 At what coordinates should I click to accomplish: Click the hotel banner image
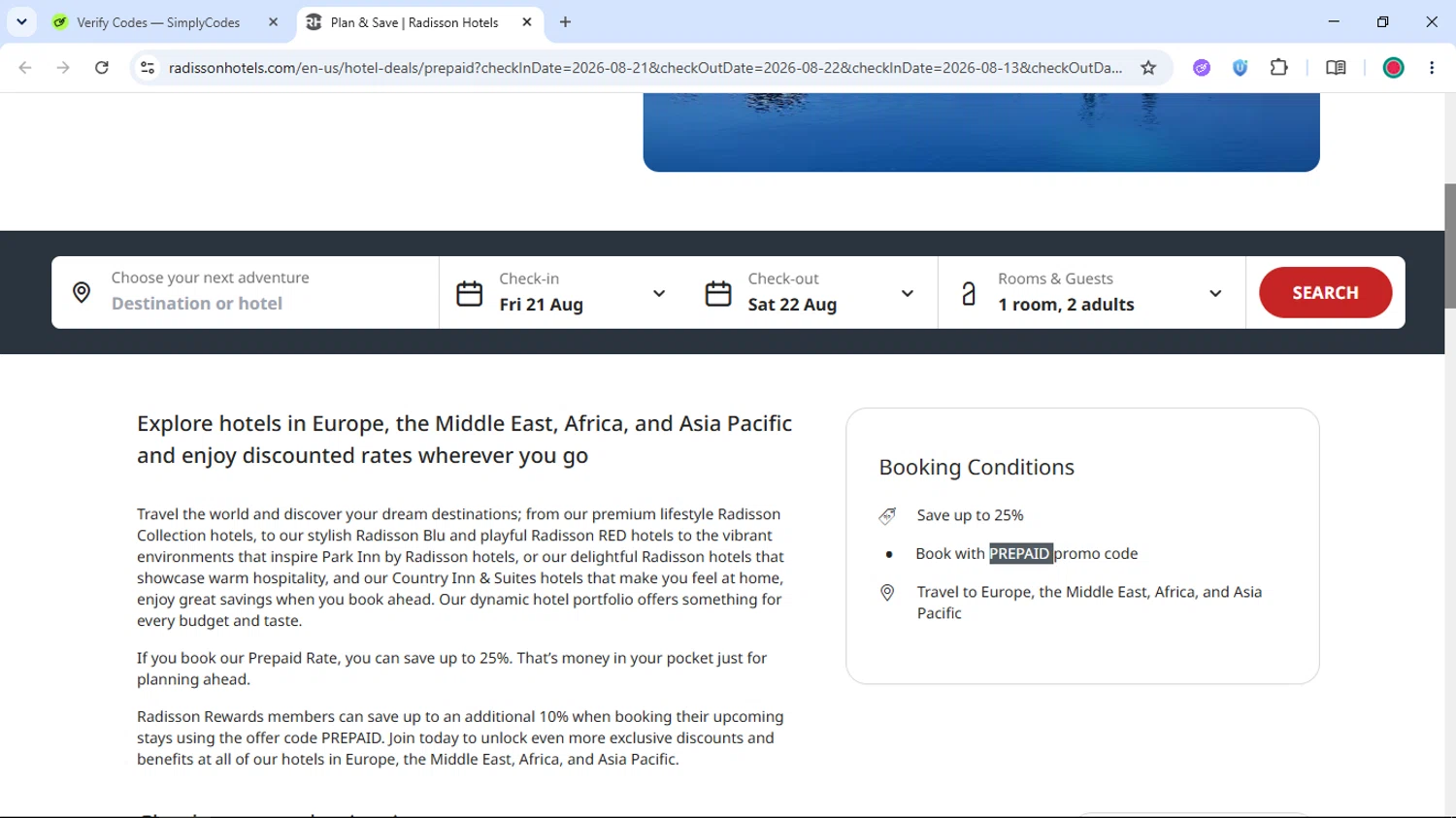(x=981, y=132)
